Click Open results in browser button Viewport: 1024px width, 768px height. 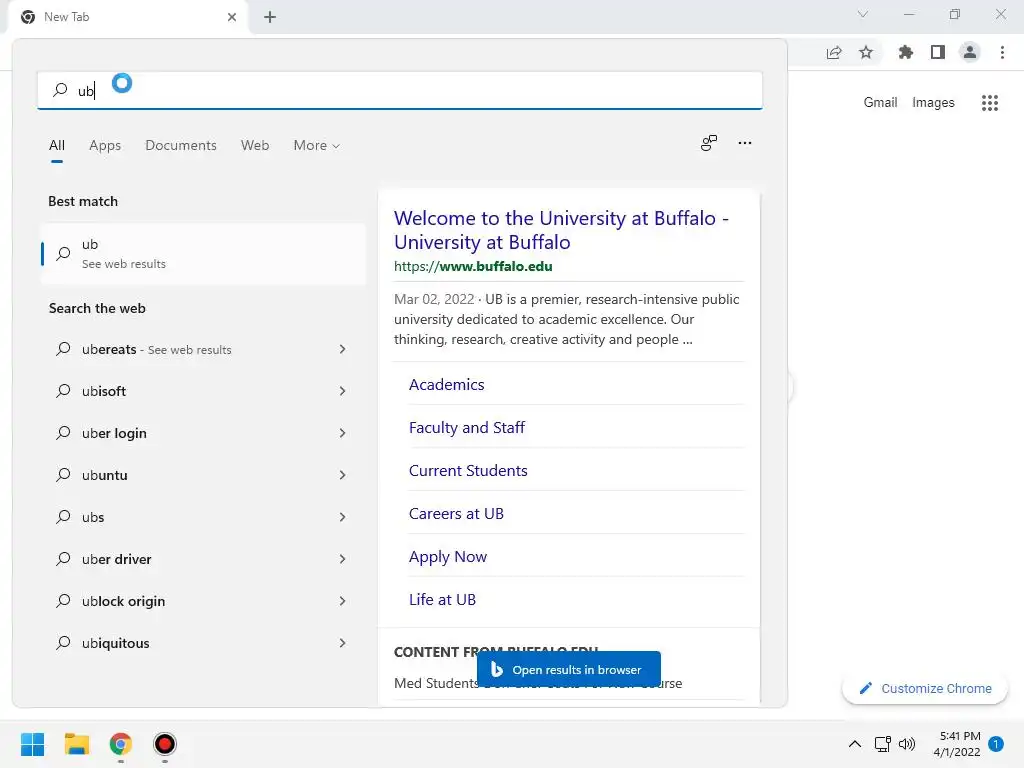click(x=568, y=669)
